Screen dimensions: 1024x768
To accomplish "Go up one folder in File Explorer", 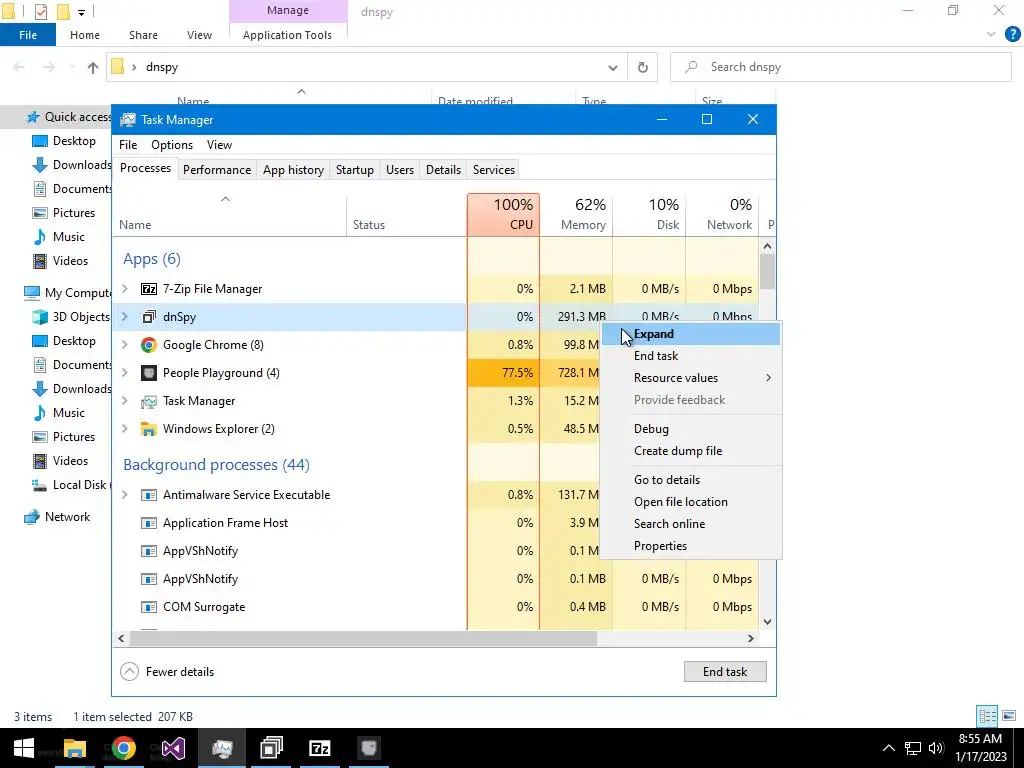I will pyautogui.click(x=93, y=67).
